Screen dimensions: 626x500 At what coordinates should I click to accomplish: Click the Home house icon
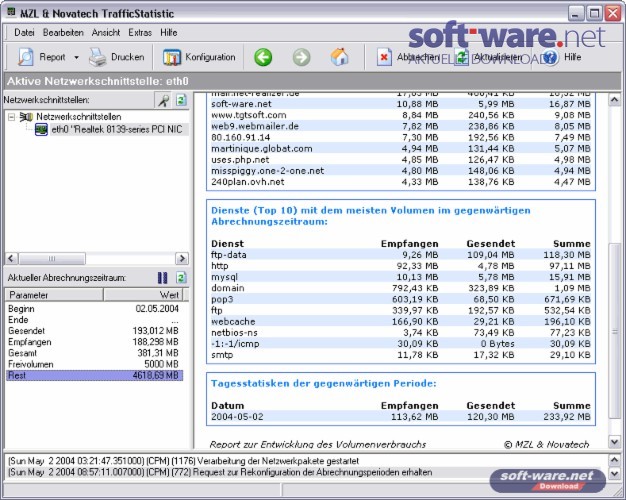pyautogui.click(x=339, y=57)
